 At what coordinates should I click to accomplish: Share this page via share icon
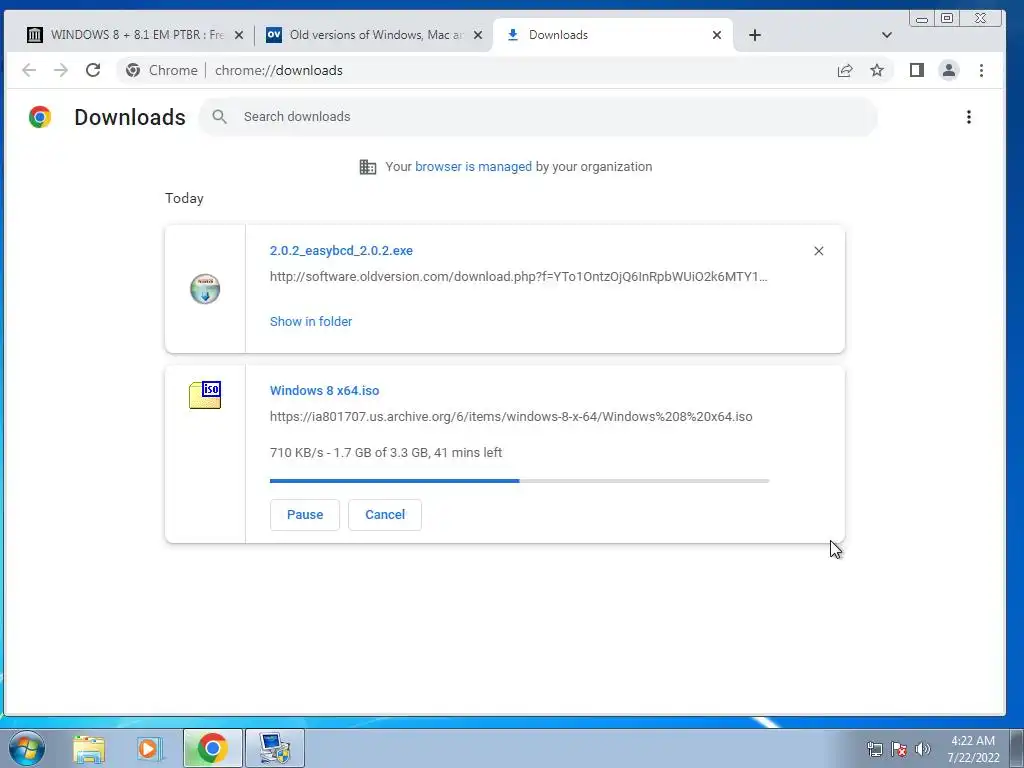tap(845, 71)
